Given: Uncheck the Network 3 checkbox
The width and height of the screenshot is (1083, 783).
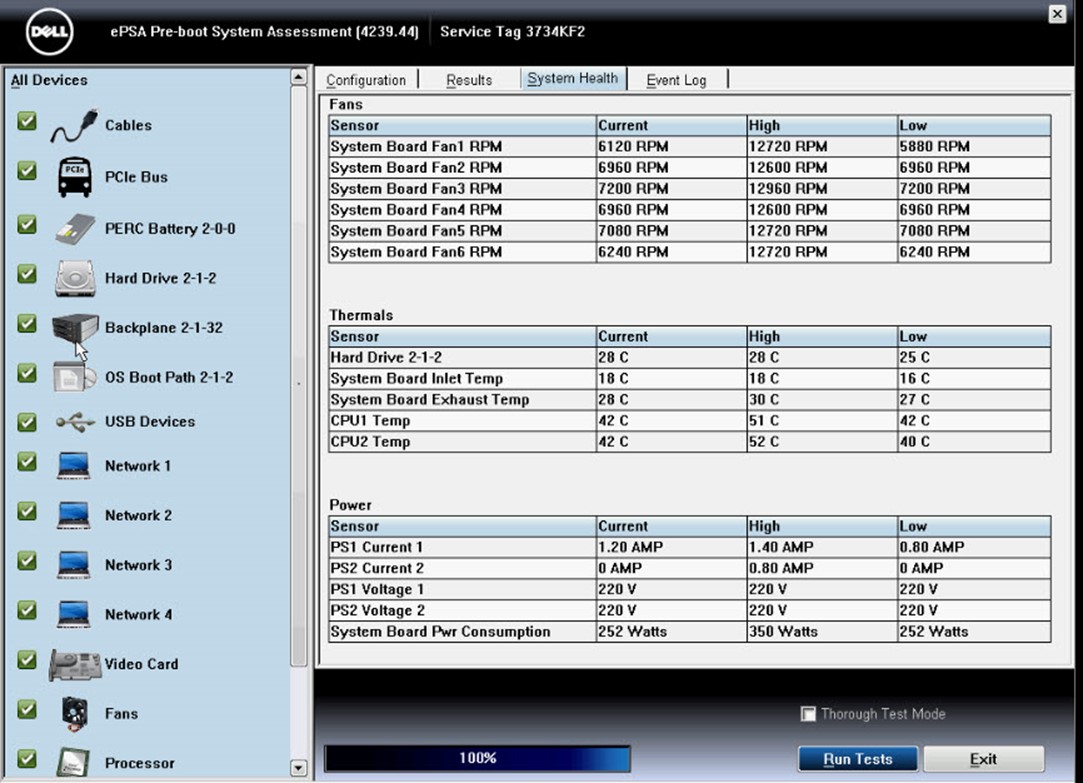Looking at the screenshot, I should tap(27, 561).
